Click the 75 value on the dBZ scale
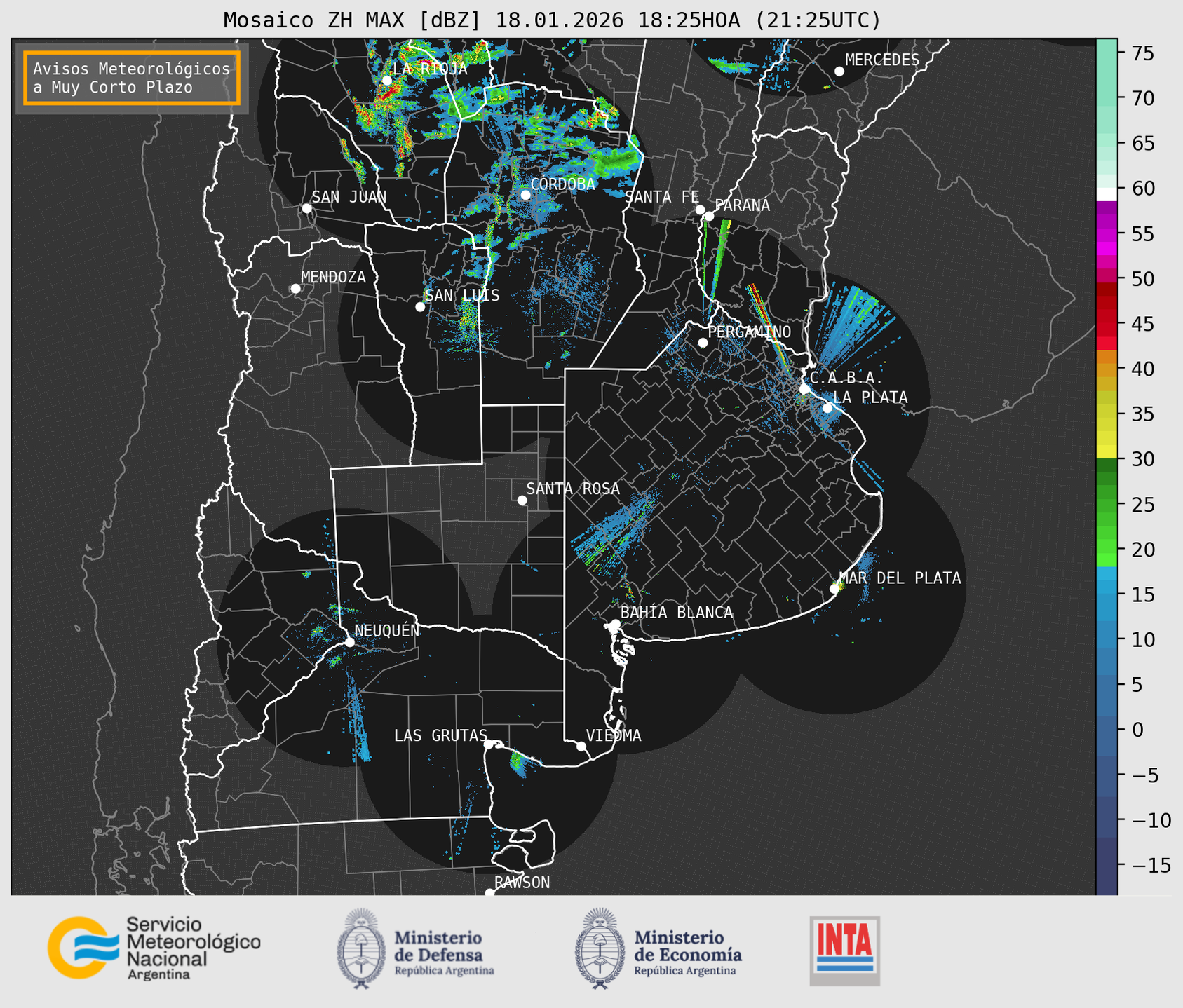Screen dimensions: 1183x1008 tap(1144, 53)
